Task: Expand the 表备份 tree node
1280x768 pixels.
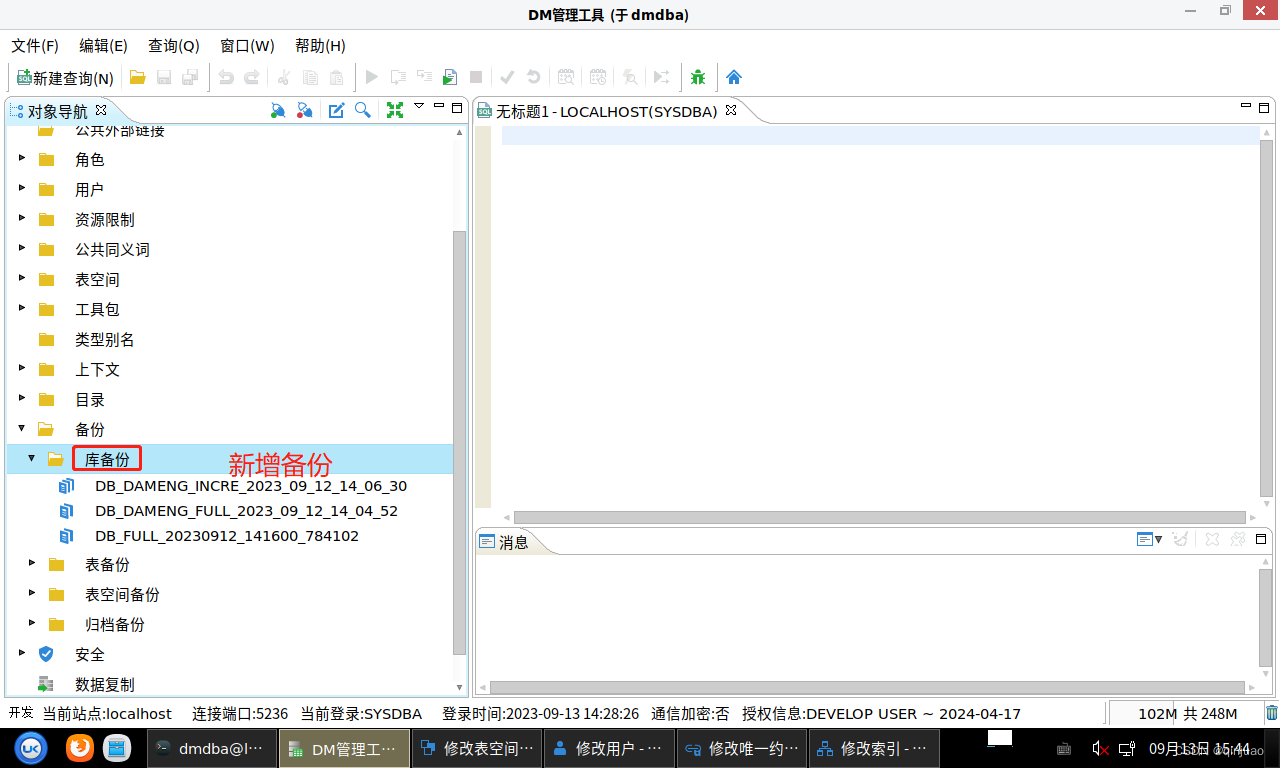Action: (x=32, y=563)
